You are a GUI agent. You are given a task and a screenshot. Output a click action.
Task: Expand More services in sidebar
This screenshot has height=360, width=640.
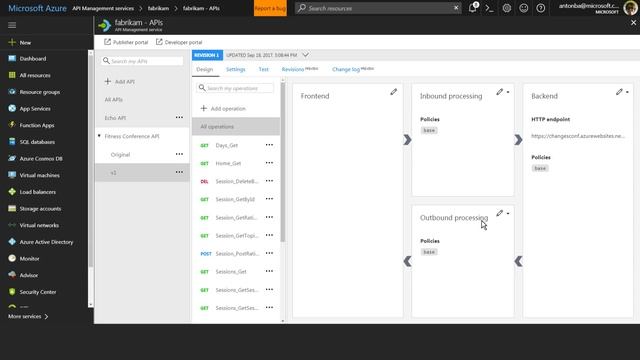[x=29, y=316]
